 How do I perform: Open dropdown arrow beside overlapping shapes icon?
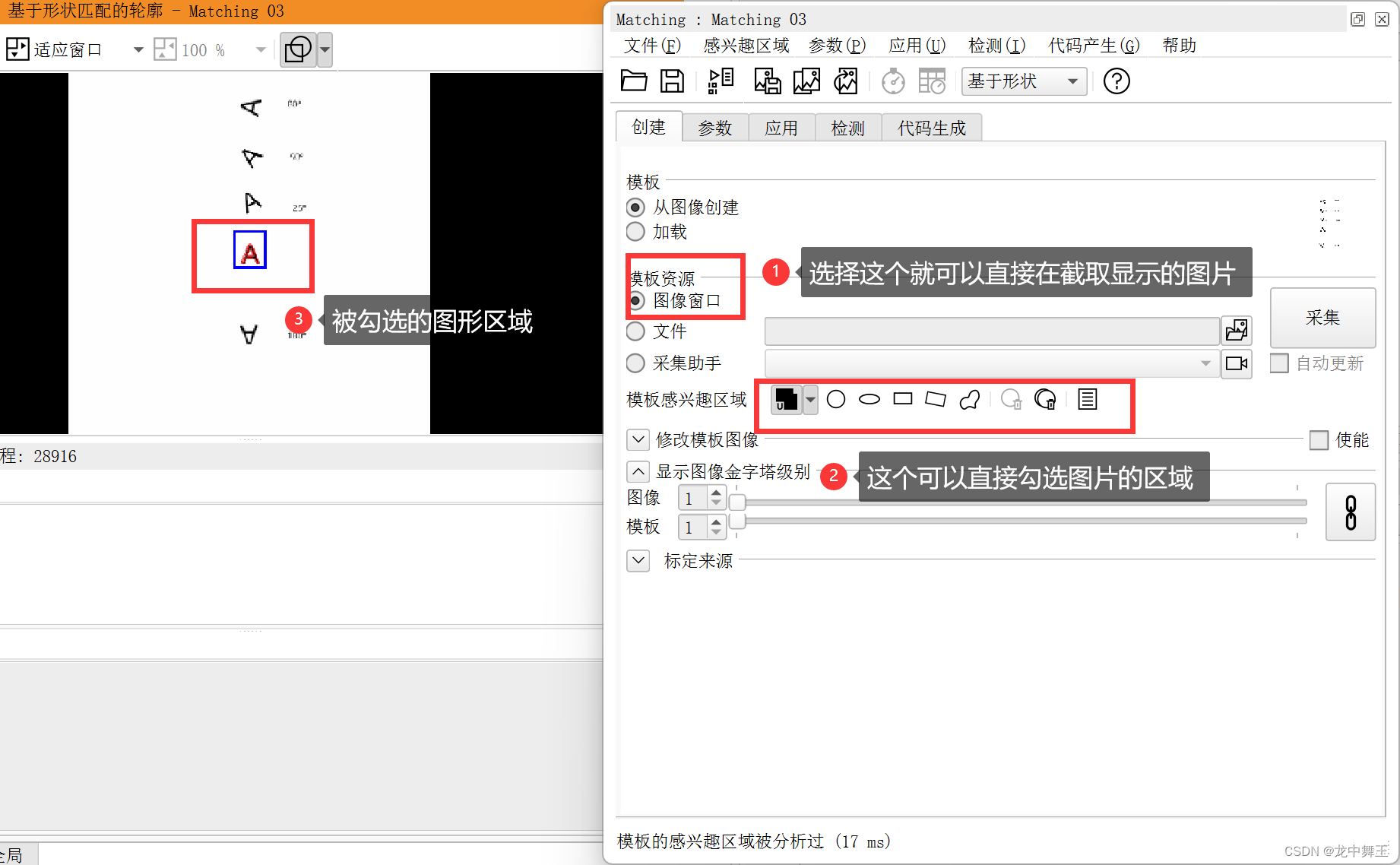[x=325, y=50]
